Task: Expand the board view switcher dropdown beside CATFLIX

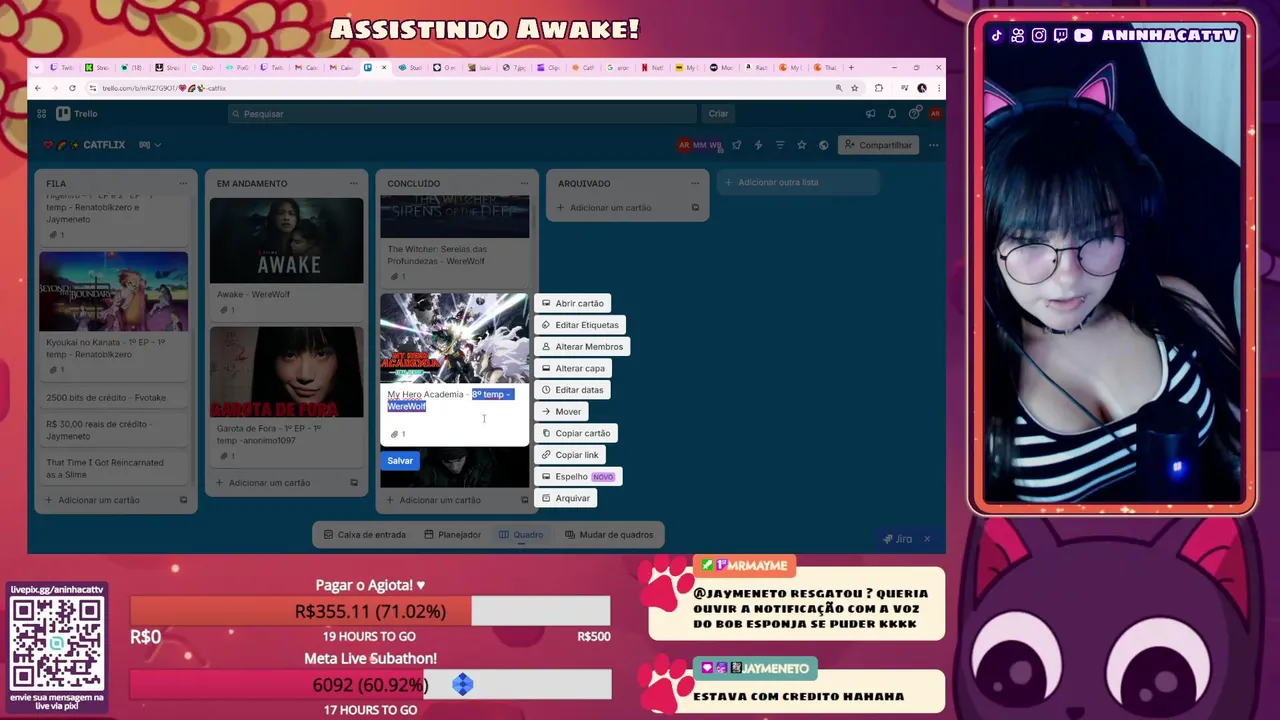Action: 150,145
